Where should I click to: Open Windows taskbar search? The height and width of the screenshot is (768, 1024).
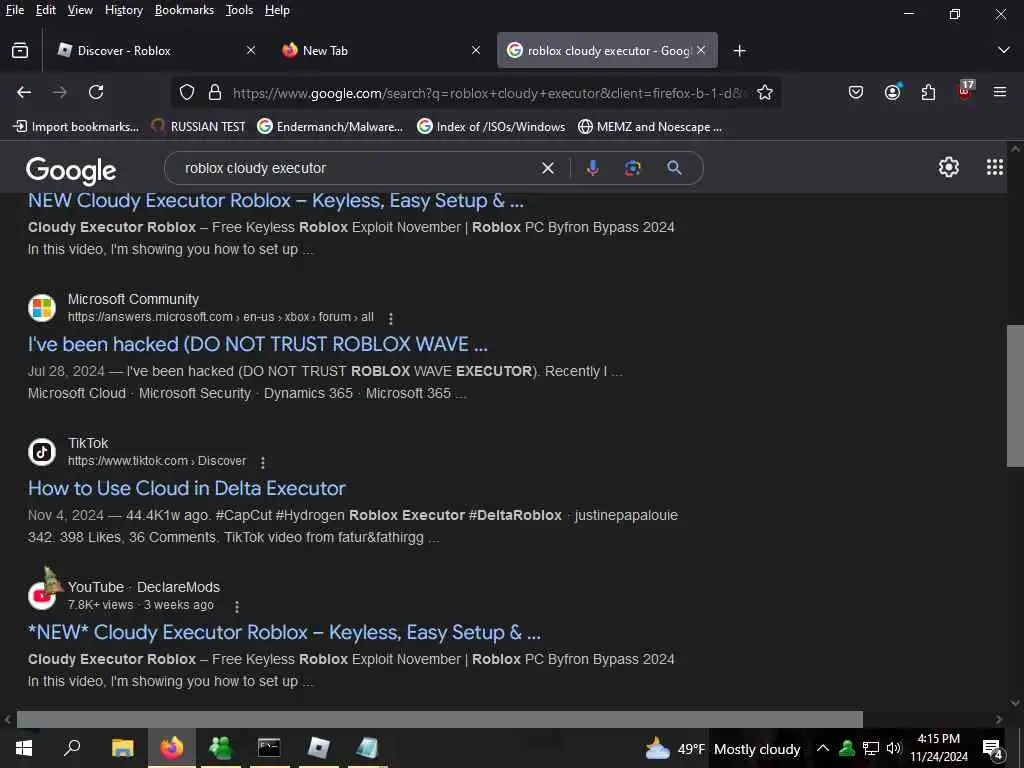[72, 748]
